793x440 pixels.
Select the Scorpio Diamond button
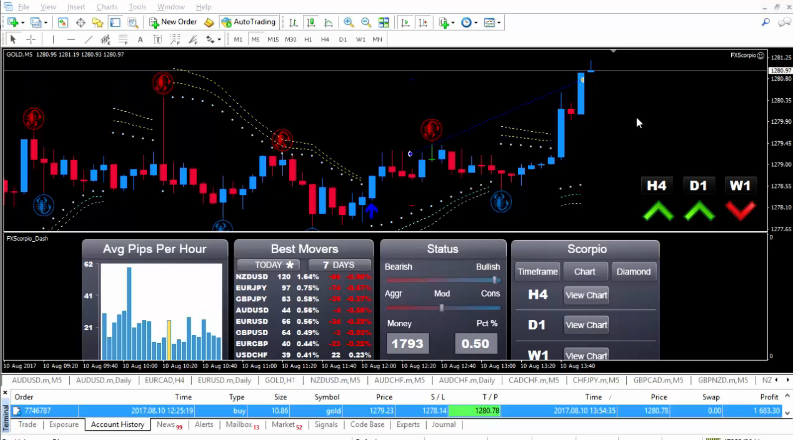[633, 272]
